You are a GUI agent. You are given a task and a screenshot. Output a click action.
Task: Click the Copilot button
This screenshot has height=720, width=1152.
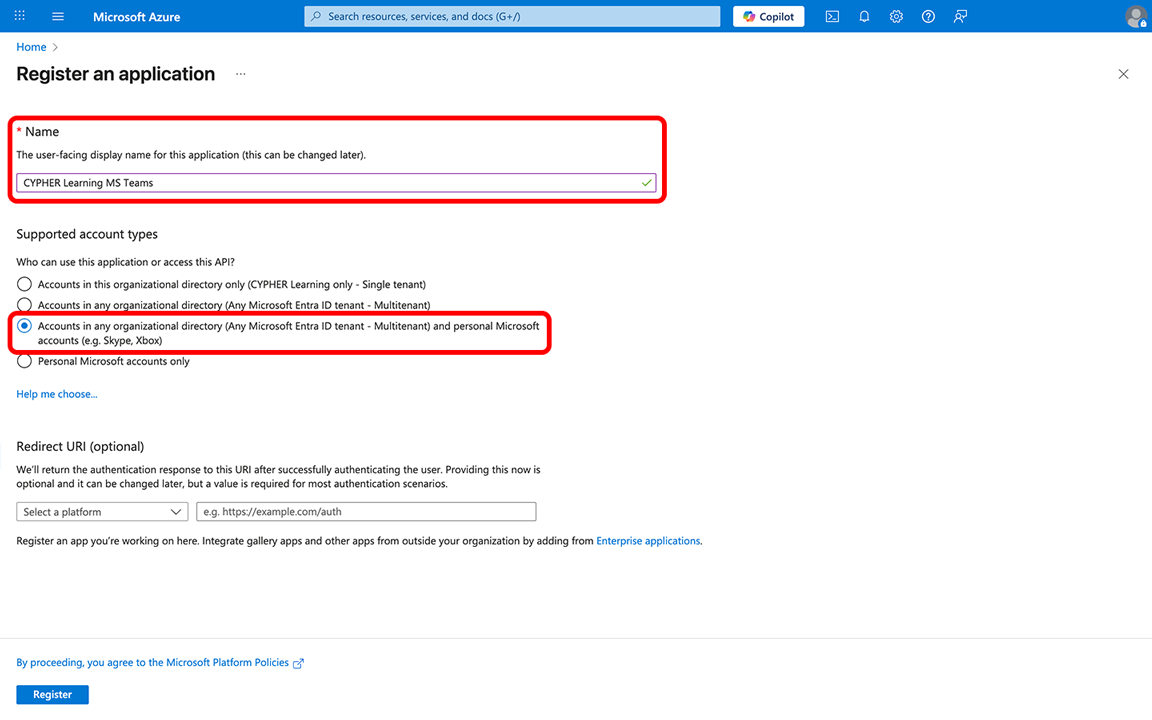click(x=768, y=16)
